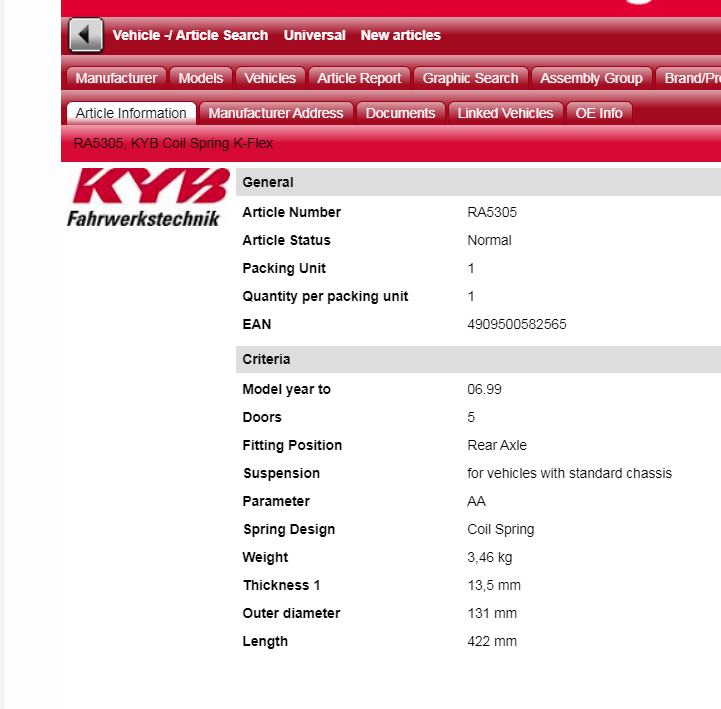
Task: Click the Fitting Position value Rear Axle
Action: point(497,446)
